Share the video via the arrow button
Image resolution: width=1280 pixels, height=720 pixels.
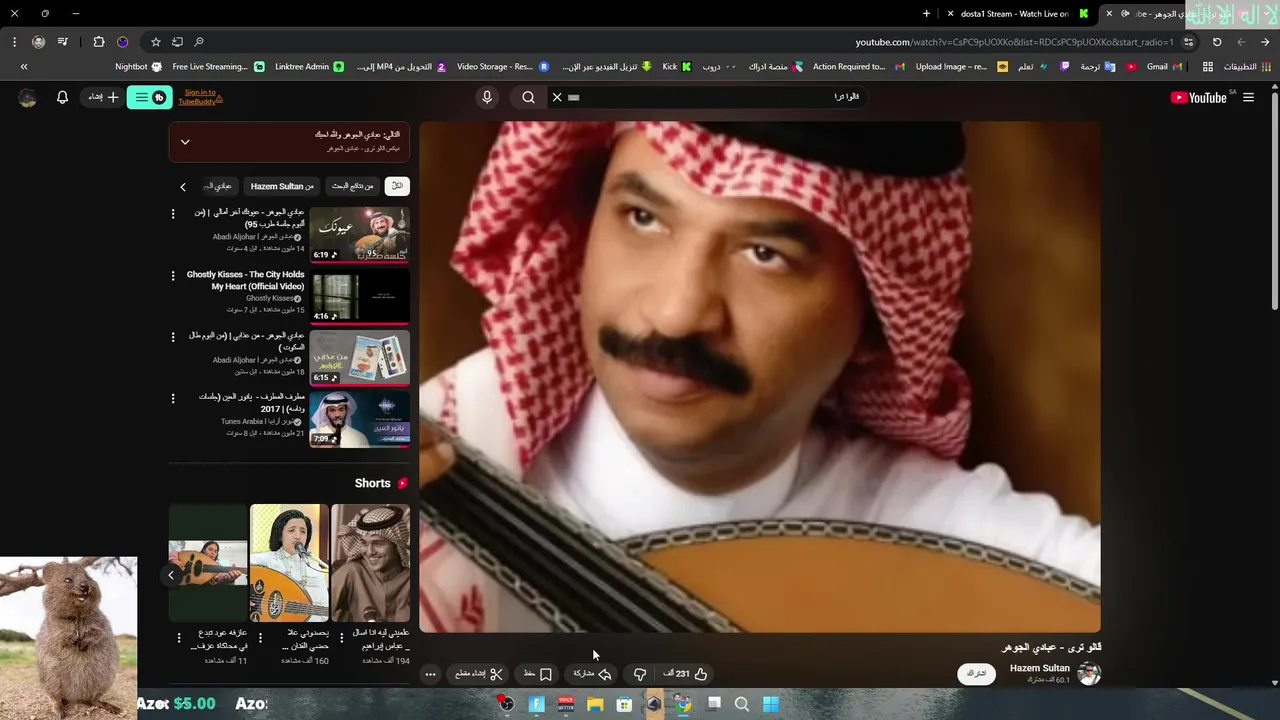pyautogui.click(x=592, y=674)
